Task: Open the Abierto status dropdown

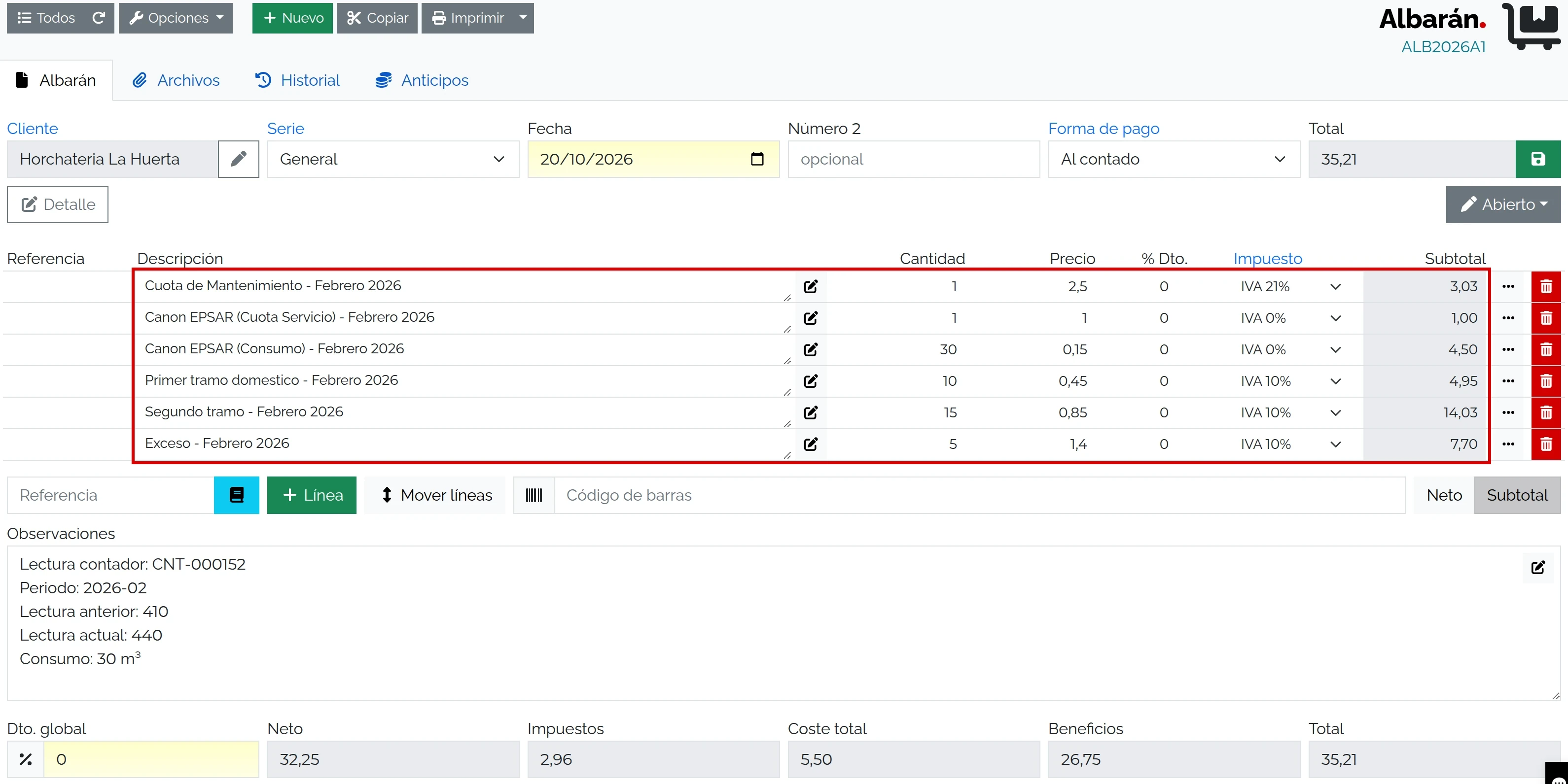Action: coord(1503,205)
